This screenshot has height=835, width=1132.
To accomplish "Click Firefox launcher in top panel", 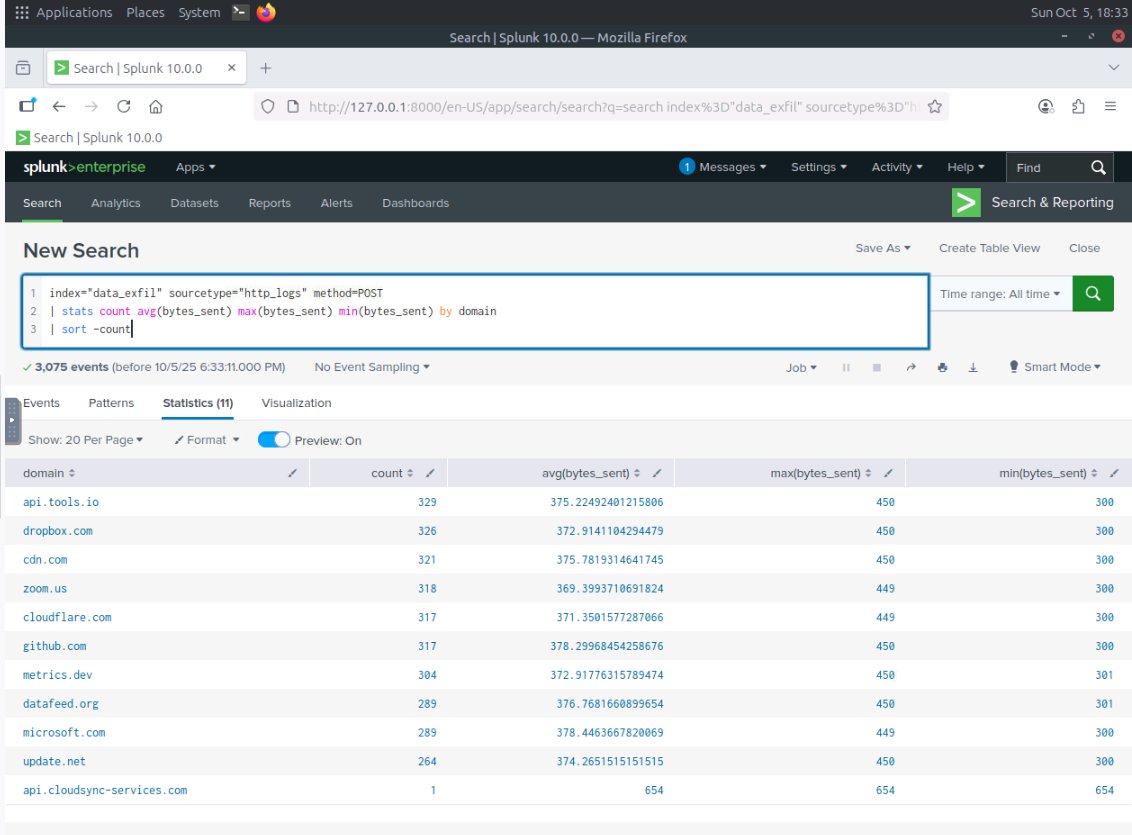I will [x=266, y=12].
